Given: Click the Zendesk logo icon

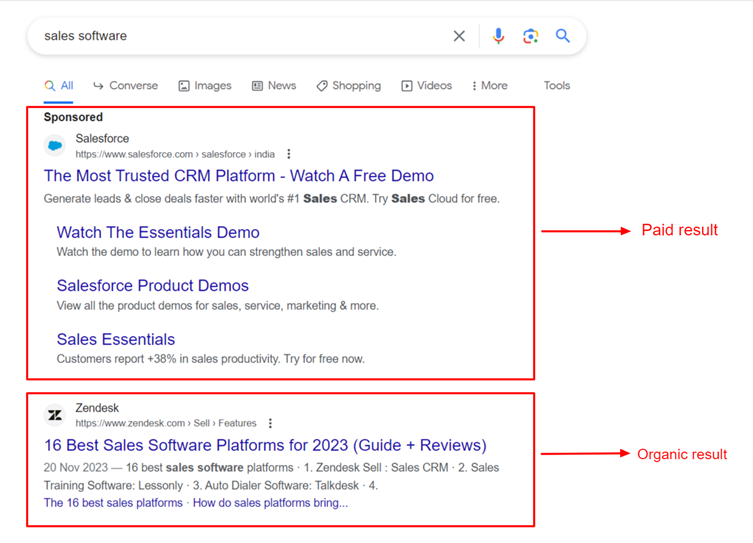Looking at the screenshot, I should click(x=55, y=415).
